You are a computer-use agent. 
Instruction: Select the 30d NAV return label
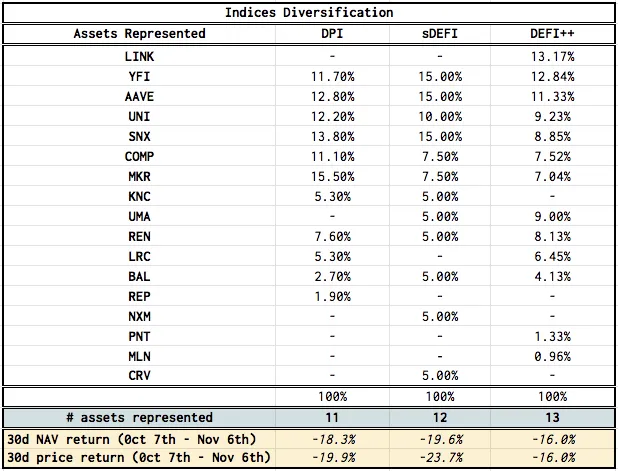pyautogui.click(x=132, y=439)
